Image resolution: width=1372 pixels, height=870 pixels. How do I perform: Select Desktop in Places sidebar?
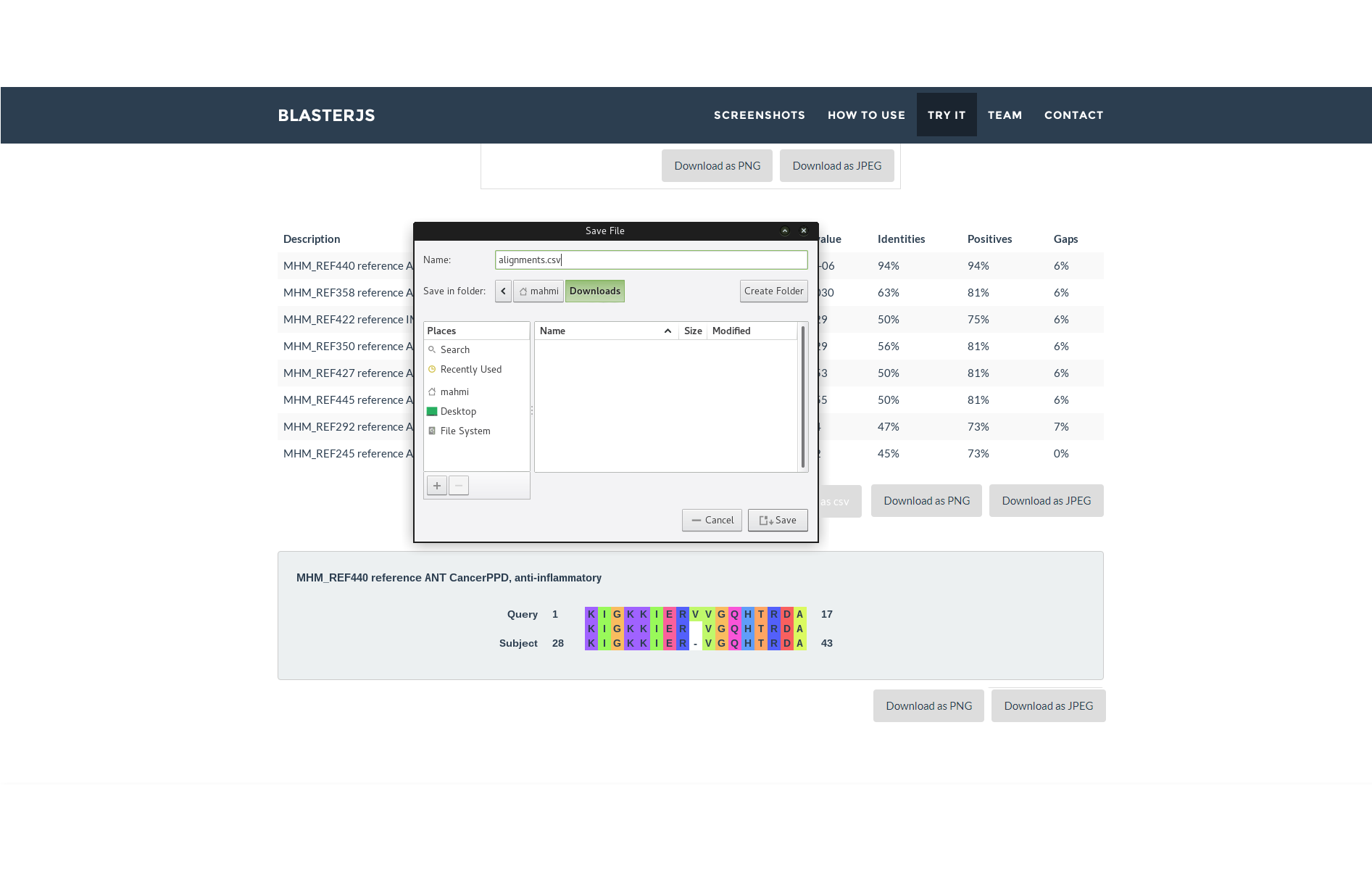click(458, 412)
